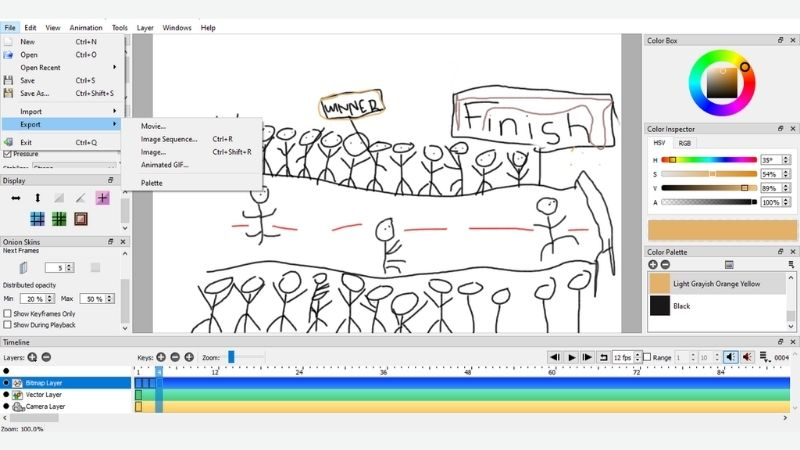Remove a color from the palette
This screenshot has height=450, width=800.
click(x=665, y=264)
